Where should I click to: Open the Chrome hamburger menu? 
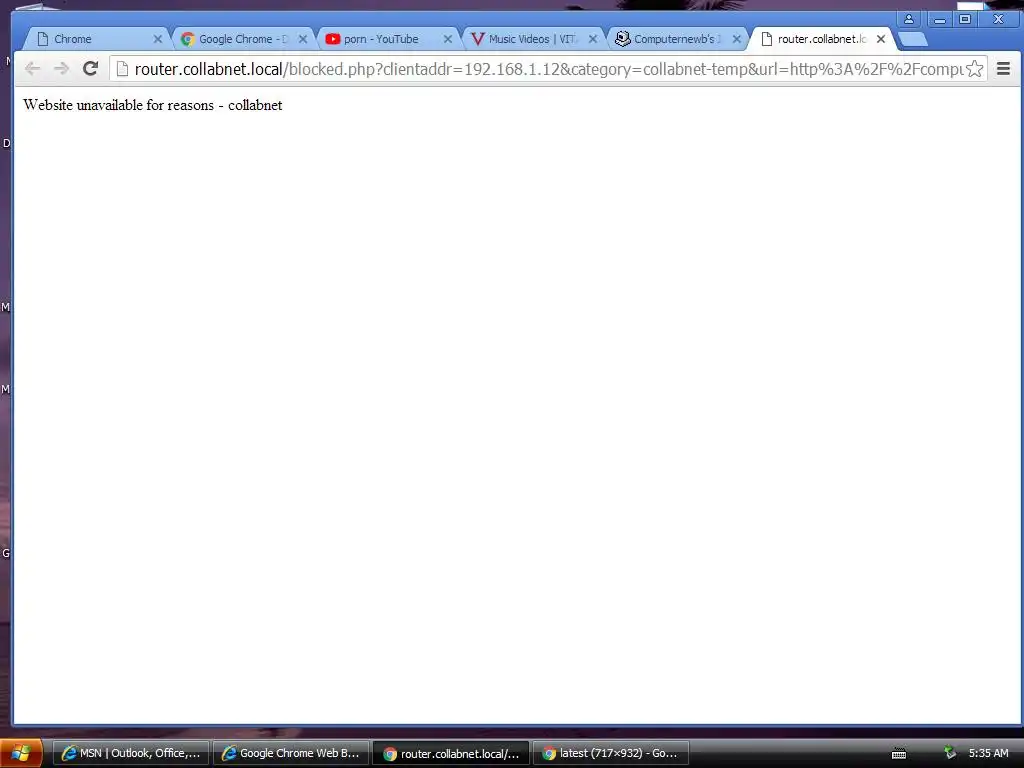tap(1004, 69)
